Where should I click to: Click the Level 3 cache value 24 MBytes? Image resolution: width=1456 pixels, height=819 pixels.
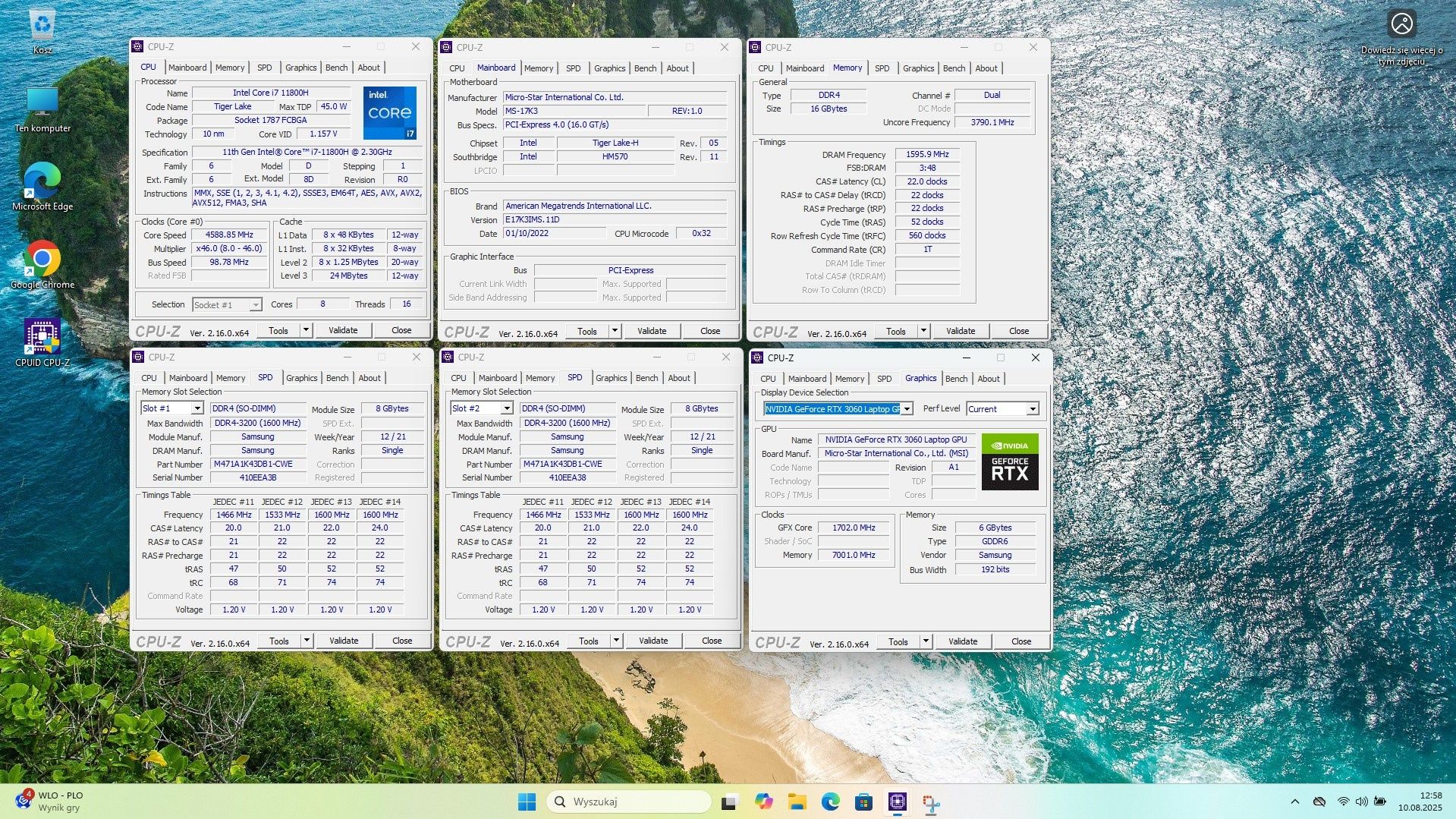(349, 276)
